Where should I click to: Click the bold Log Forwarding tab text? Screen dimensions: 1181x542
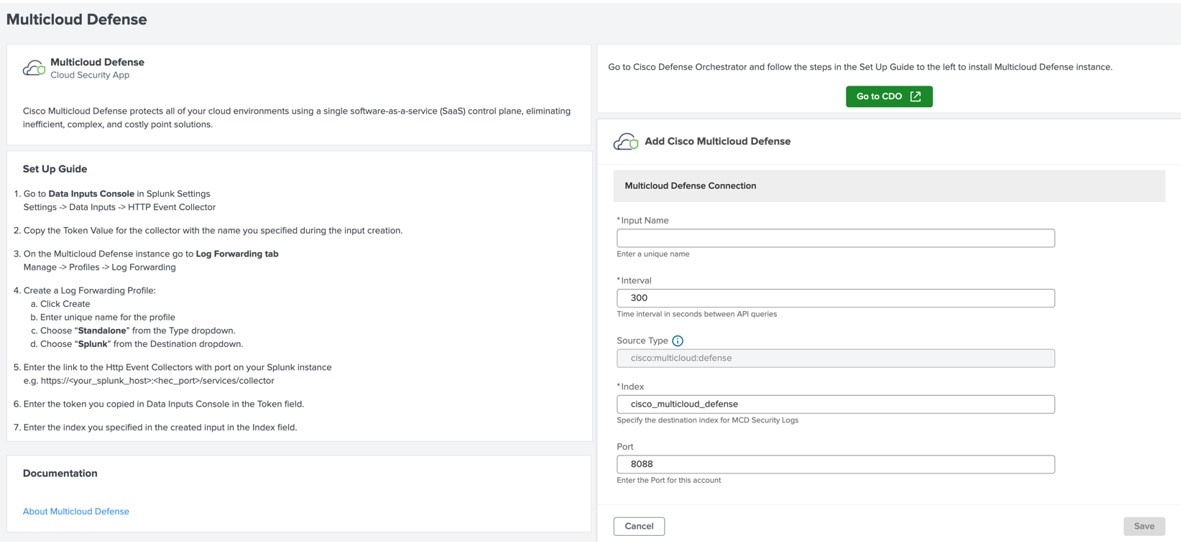pyautogui.click(x=237, y=254)
